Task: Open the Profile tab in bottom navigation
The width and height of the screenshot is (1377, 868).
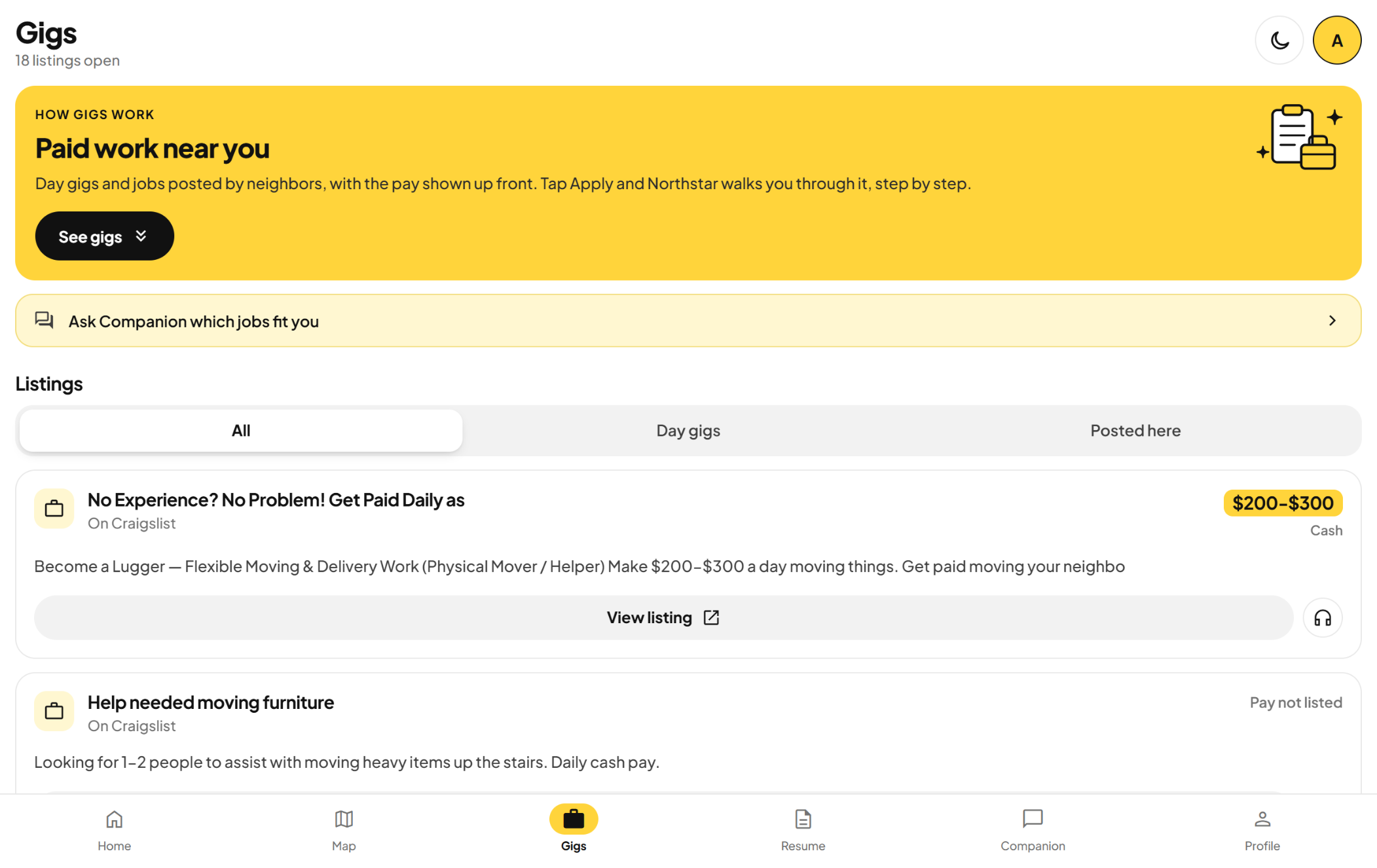Action: pyautogui.click(x=1262, y=830)
